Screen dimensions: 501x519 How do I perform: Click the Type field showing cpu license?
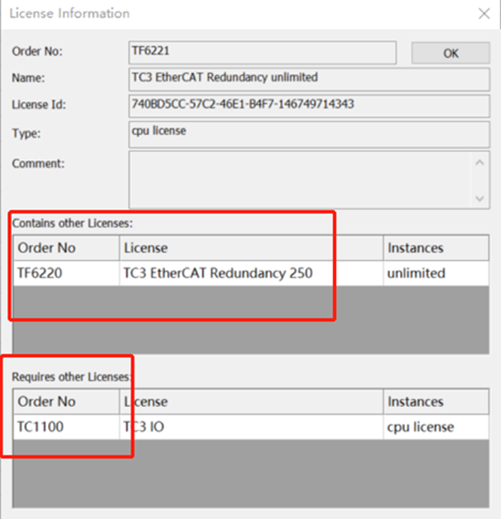(x=309, y=134)
